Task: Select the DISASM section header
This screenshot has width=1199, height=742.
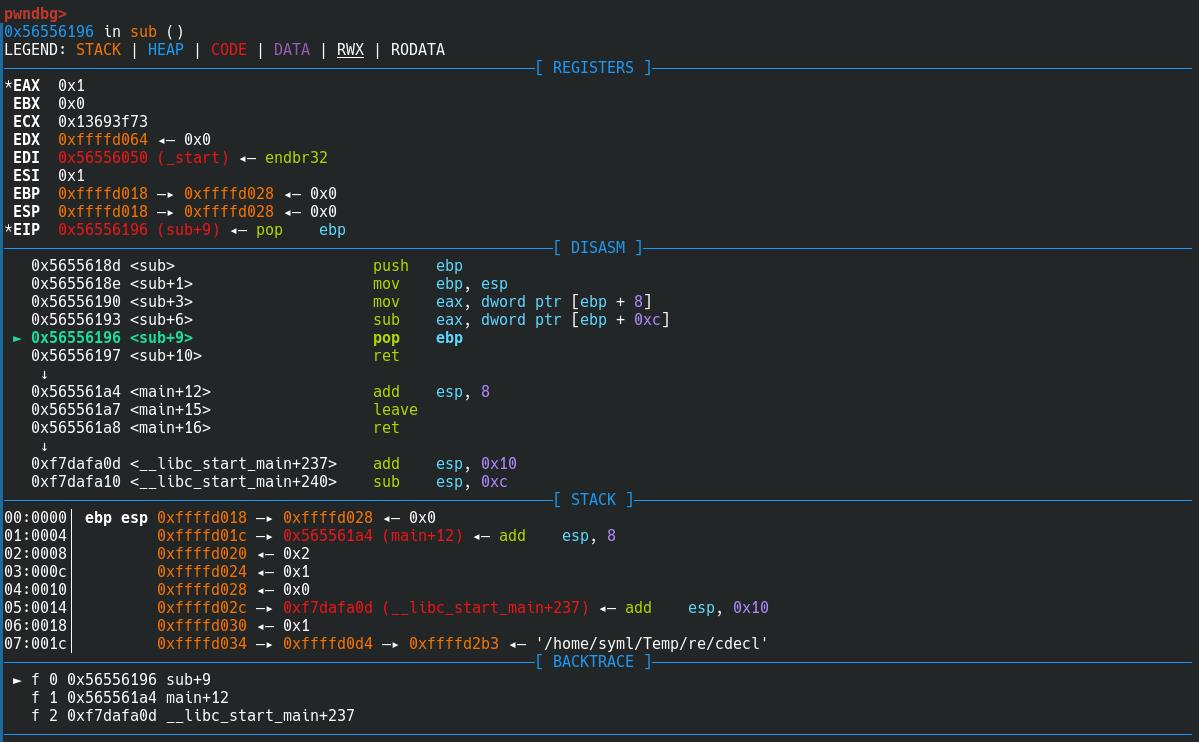Action: pos(597,248)
